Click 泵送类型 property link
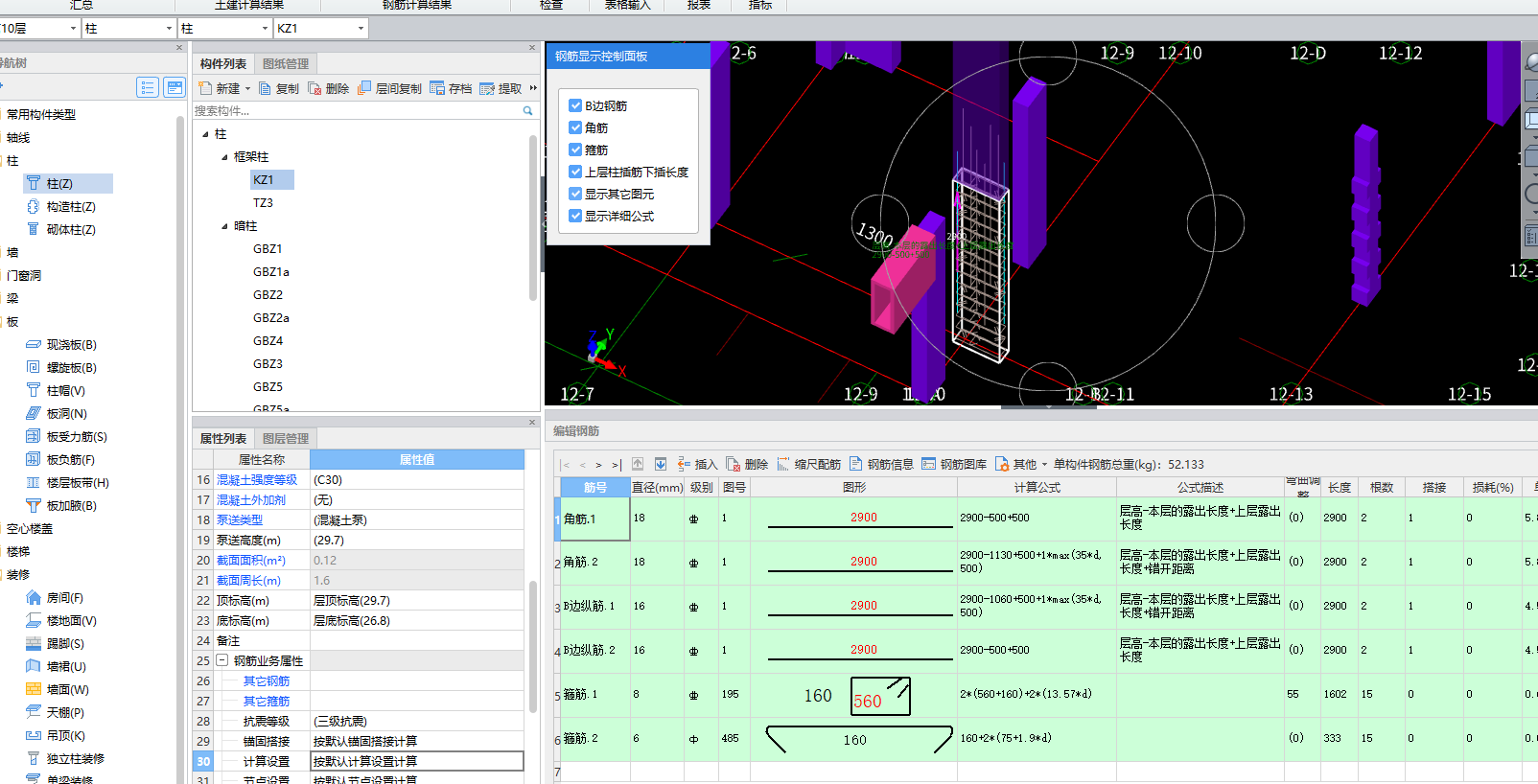This screenshot has height=784, width=1538. click(240, 520)
